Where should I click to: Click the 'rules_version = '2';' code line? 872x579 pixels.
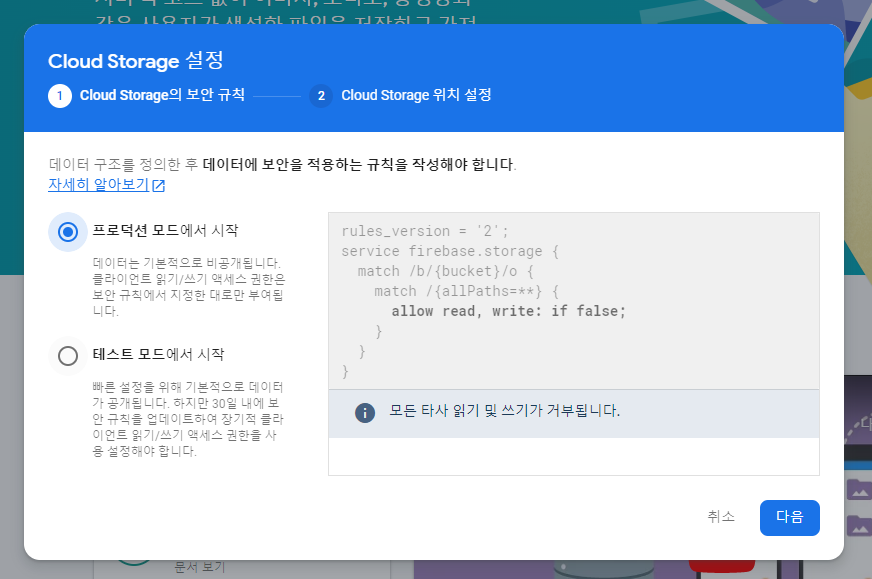424,231
